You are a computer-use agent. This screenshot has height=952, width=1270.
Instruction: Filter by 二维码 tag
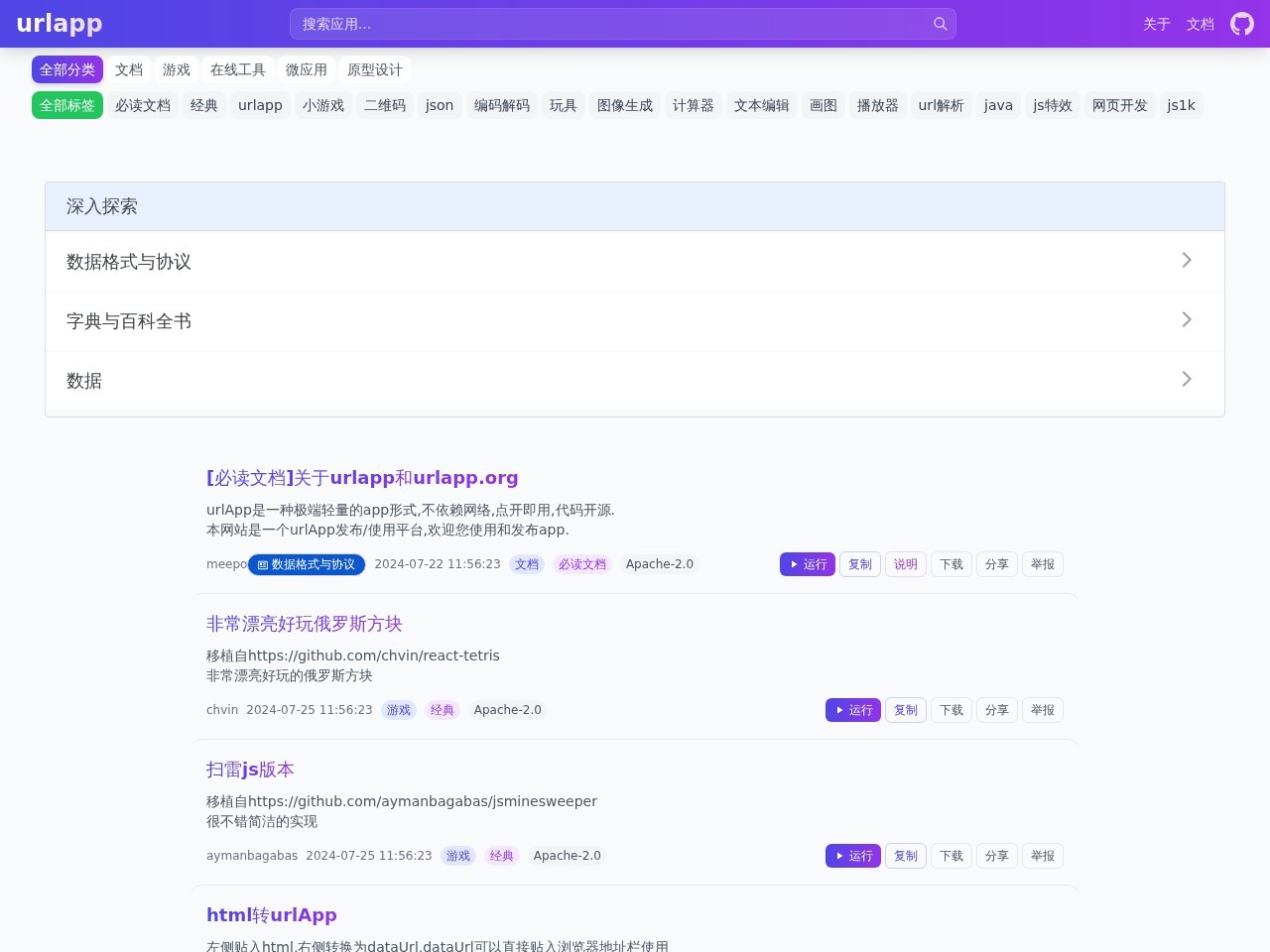385,105
